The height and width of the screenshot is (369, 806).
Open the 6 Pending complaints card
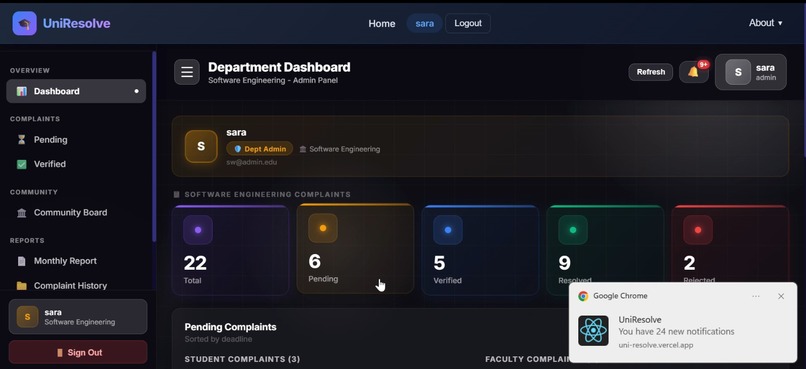click(355, 249)
